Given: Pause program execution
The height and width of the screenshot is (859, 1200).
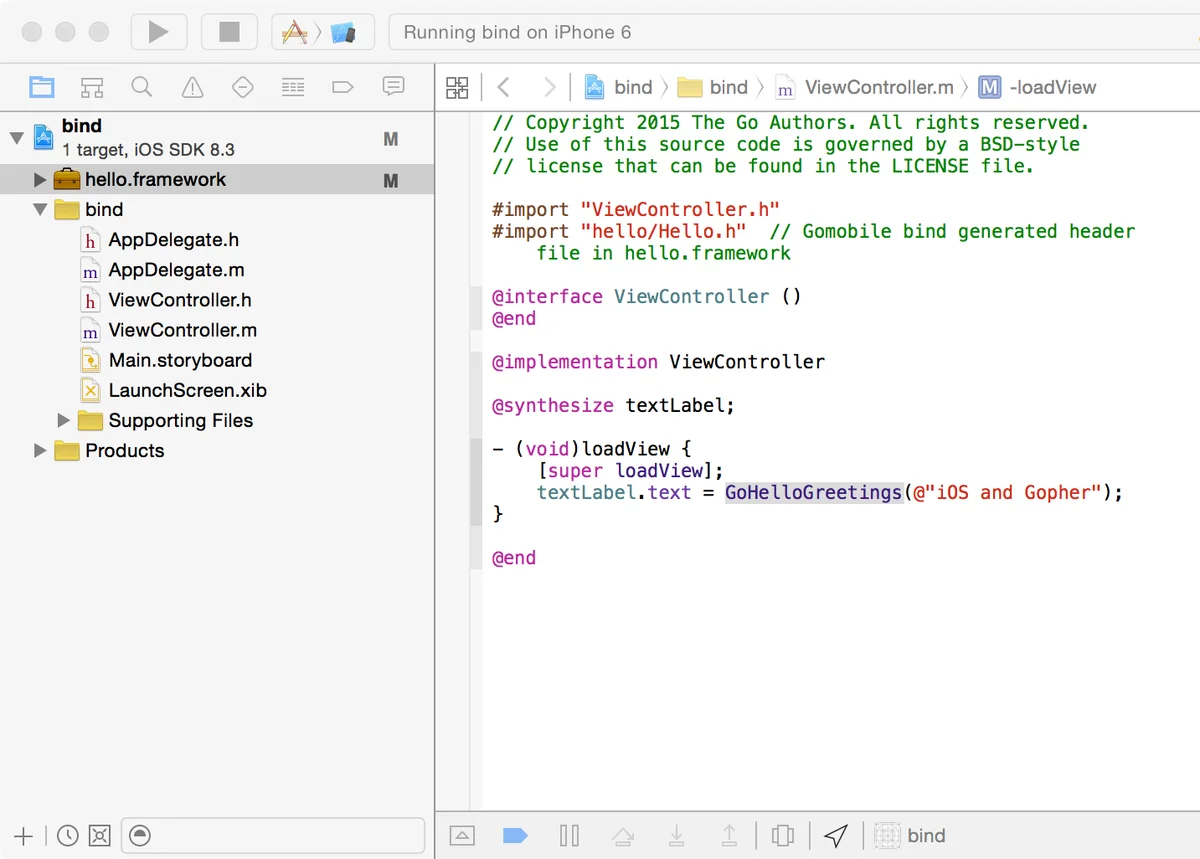Looking at the screenshot, I should tap(569, 836).
